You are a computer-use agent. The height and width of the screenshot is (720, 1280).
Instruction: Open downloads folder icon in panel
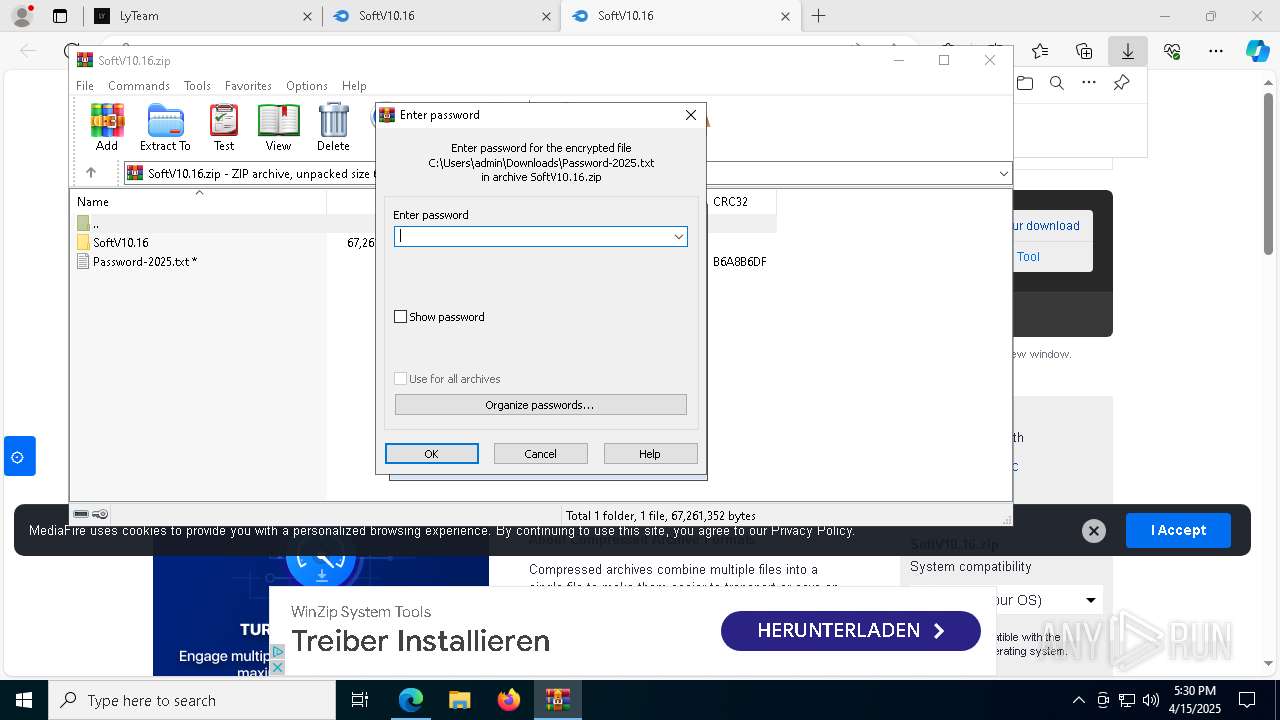coord(1025,83)
